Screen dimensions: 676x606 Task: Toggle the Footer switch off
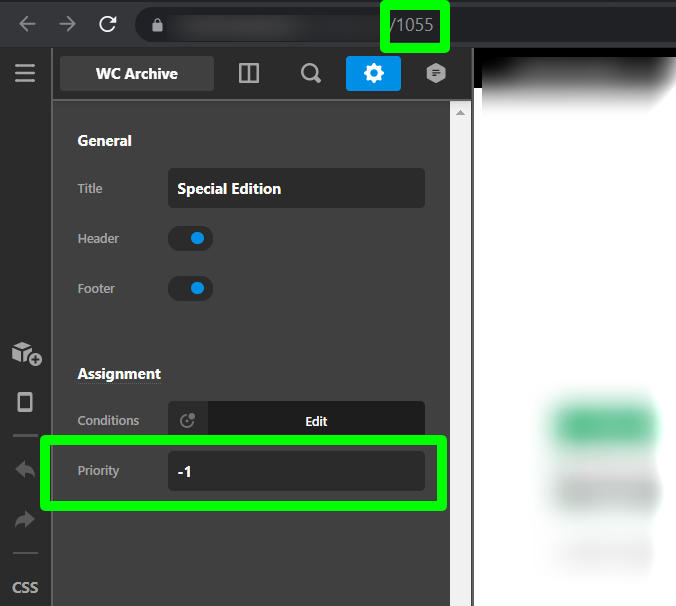pyautogui.click(x=191, y=289)
